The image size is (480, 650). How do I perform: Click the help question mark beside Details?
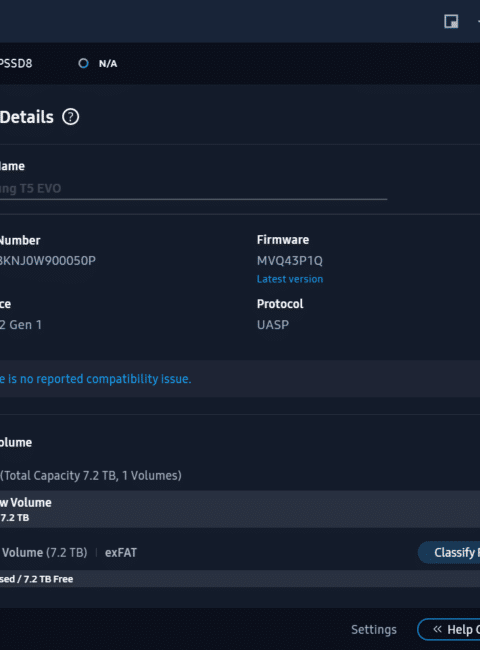[70, 117]
